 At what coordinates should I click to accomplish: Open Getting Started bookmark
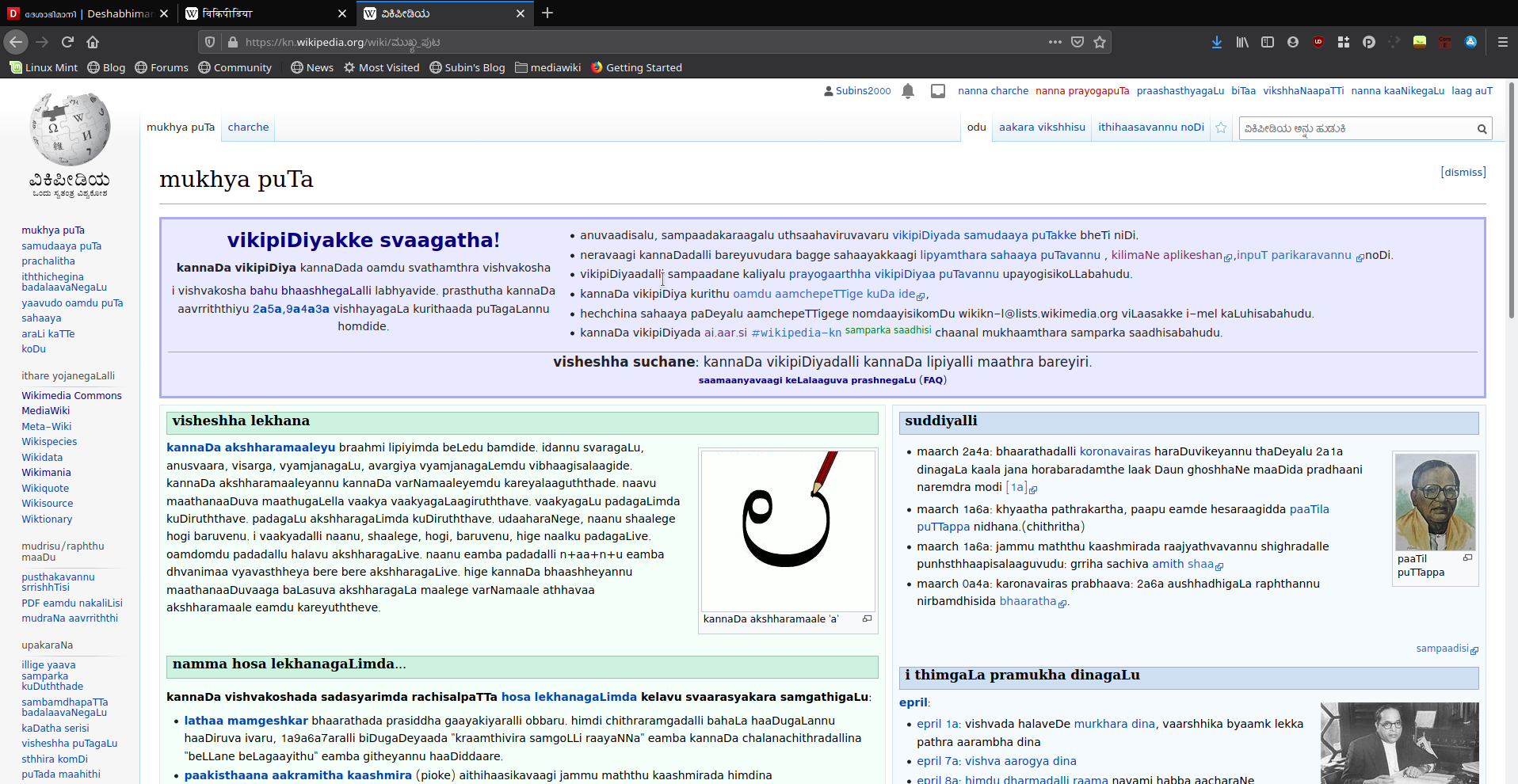[x=636, y=67]
